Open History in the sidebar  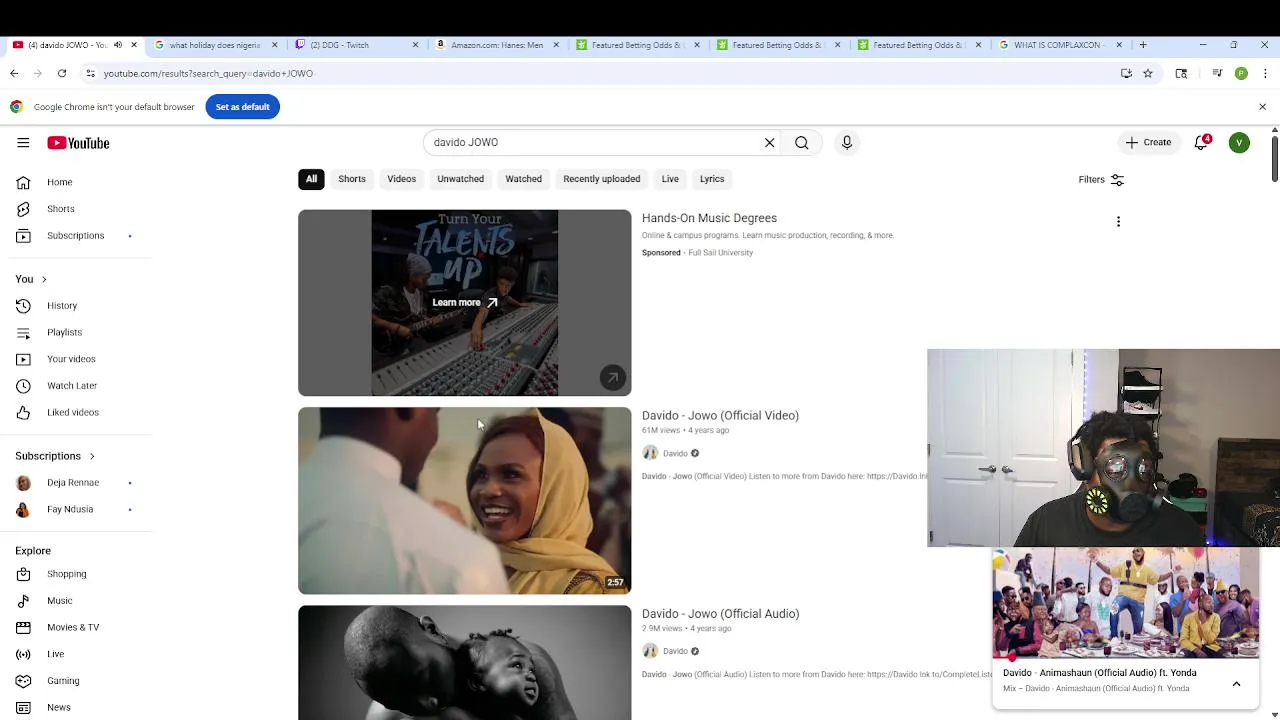[62, 306]
